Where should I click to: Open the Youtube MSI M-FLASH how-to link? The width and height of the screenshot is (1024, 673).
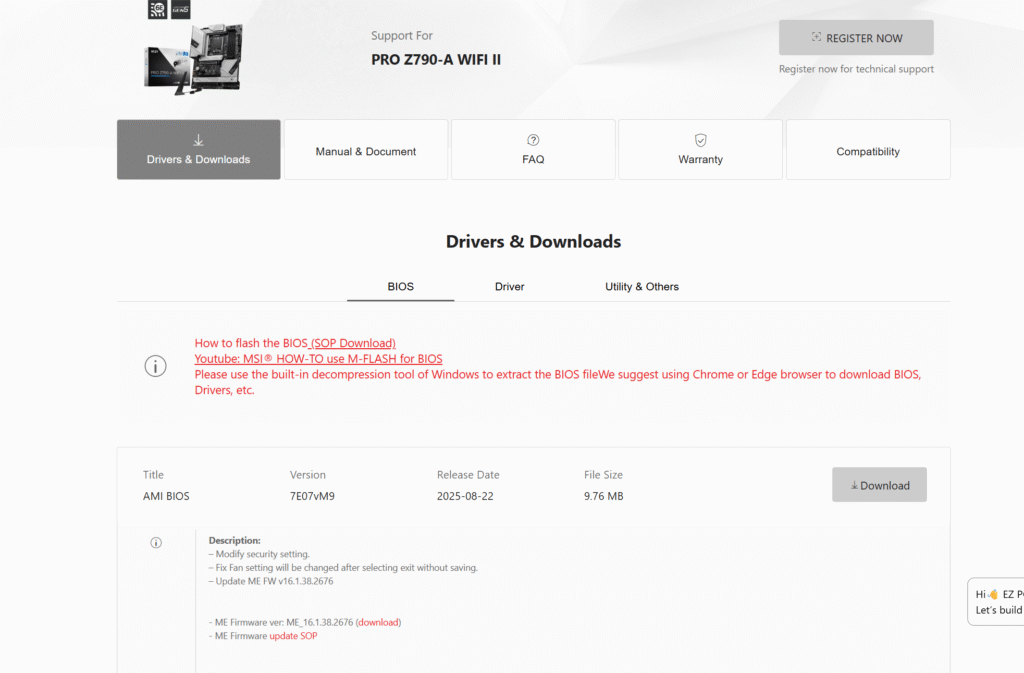click(x=318, y=359)
